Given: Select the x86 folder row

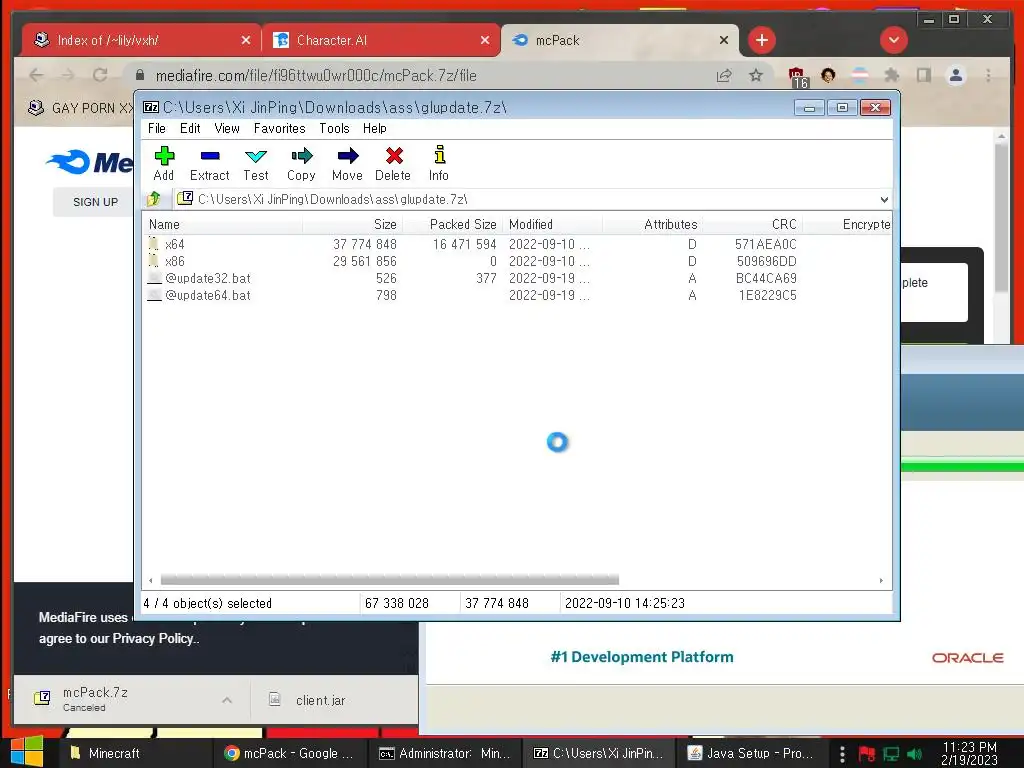Looking at the screenshot, I should coord(516,261).
